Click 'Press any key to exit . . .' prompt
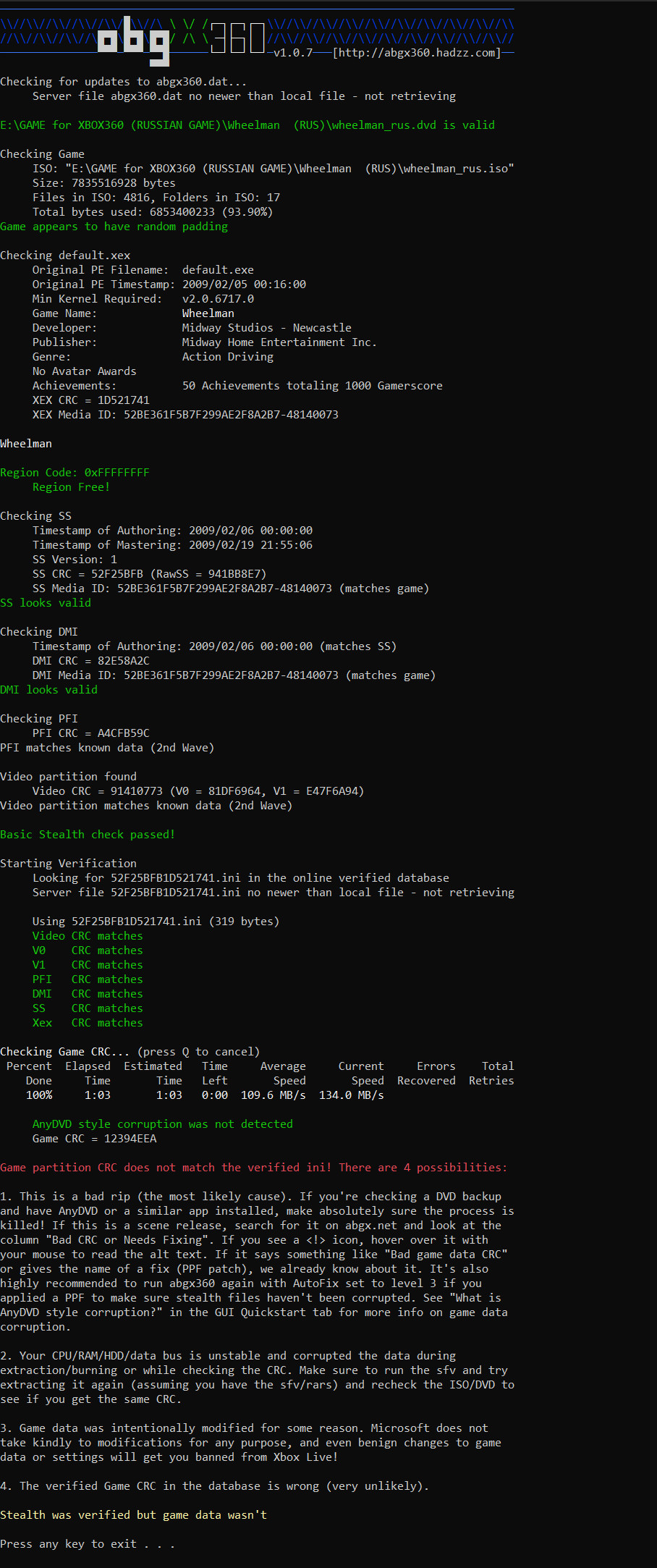The width and height of the screenshot is (657, 1568). (x=88, y=1544)
